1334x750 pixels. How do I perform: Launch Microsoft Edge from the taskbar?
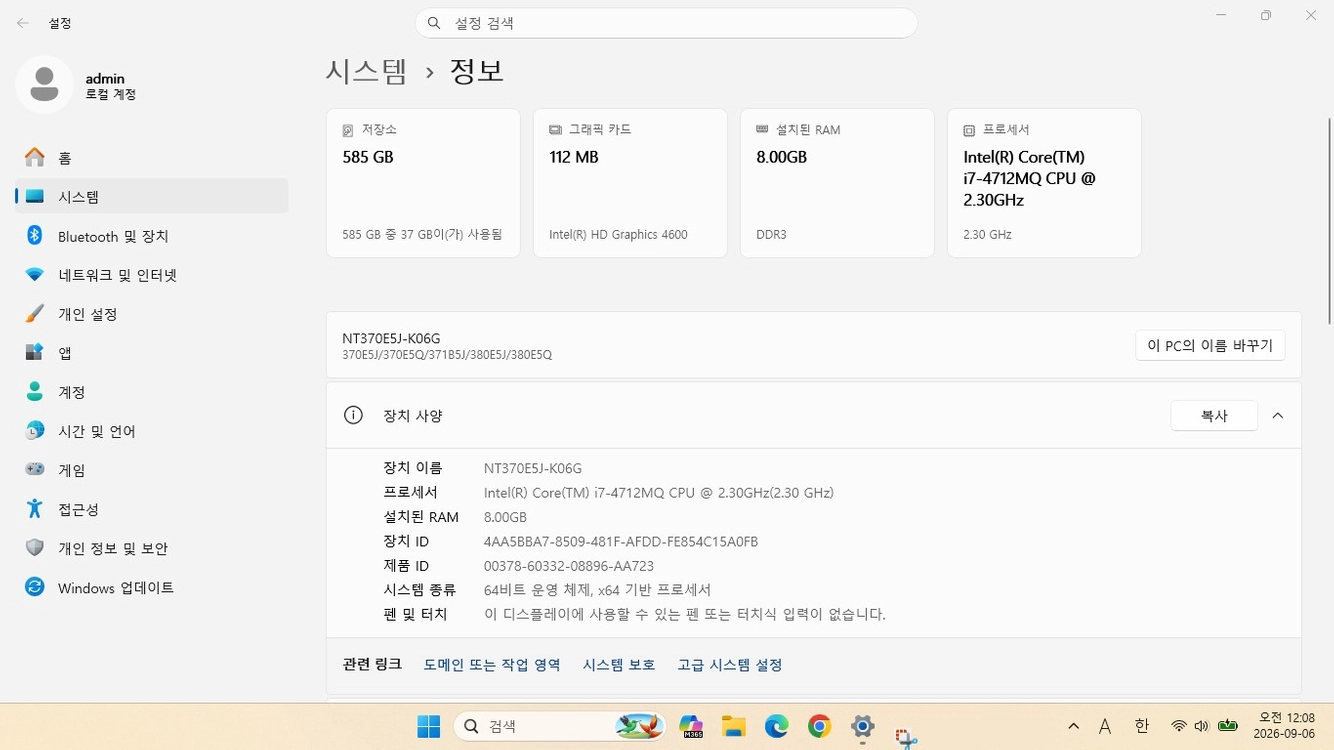coord(776,727)
